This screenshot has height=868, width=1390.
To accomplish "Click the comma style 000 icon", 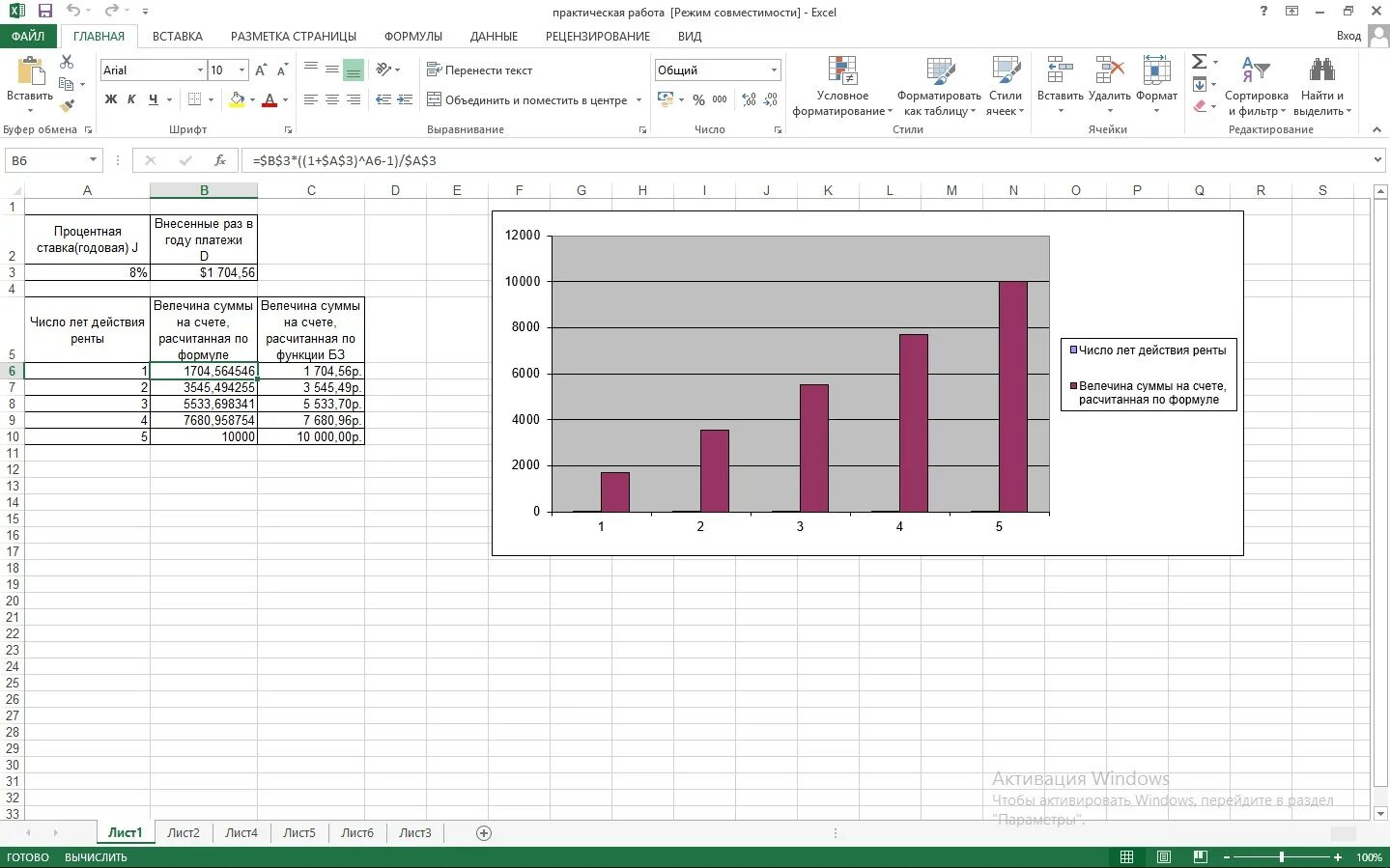I will [x=720, y=99].
